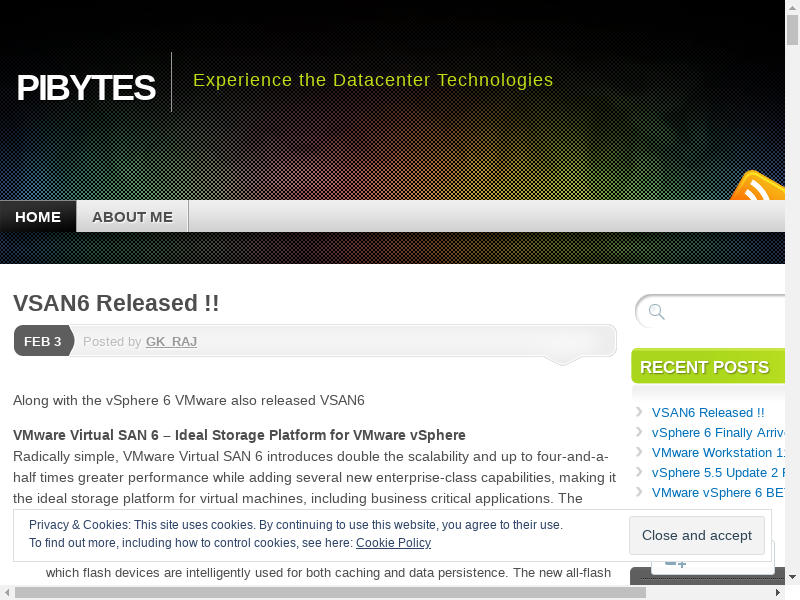Click the horizontal scrollbar thumb

point(330,592)
